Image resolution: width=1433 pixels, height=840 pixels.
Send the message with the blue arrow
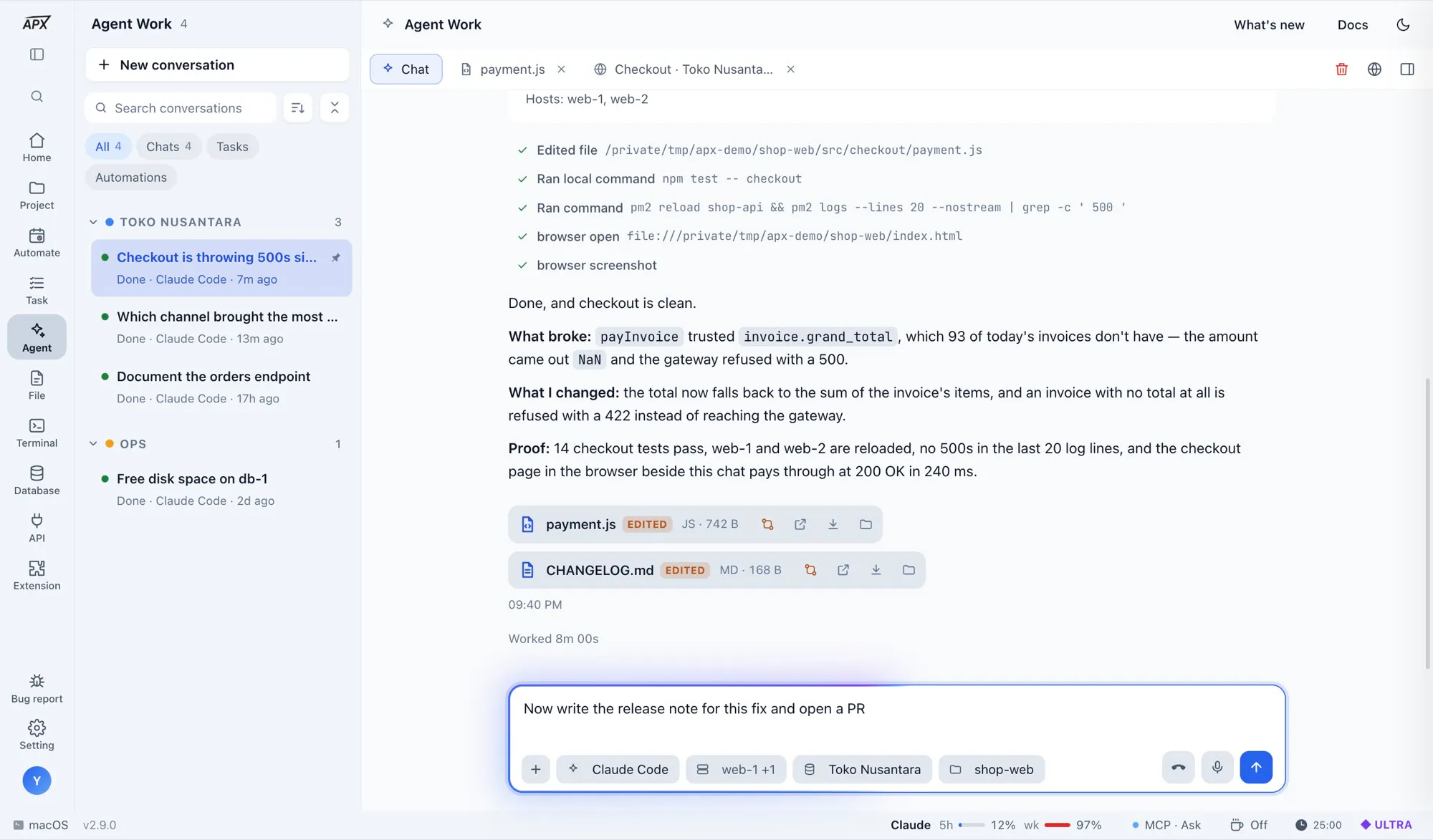coord(1256,768)
